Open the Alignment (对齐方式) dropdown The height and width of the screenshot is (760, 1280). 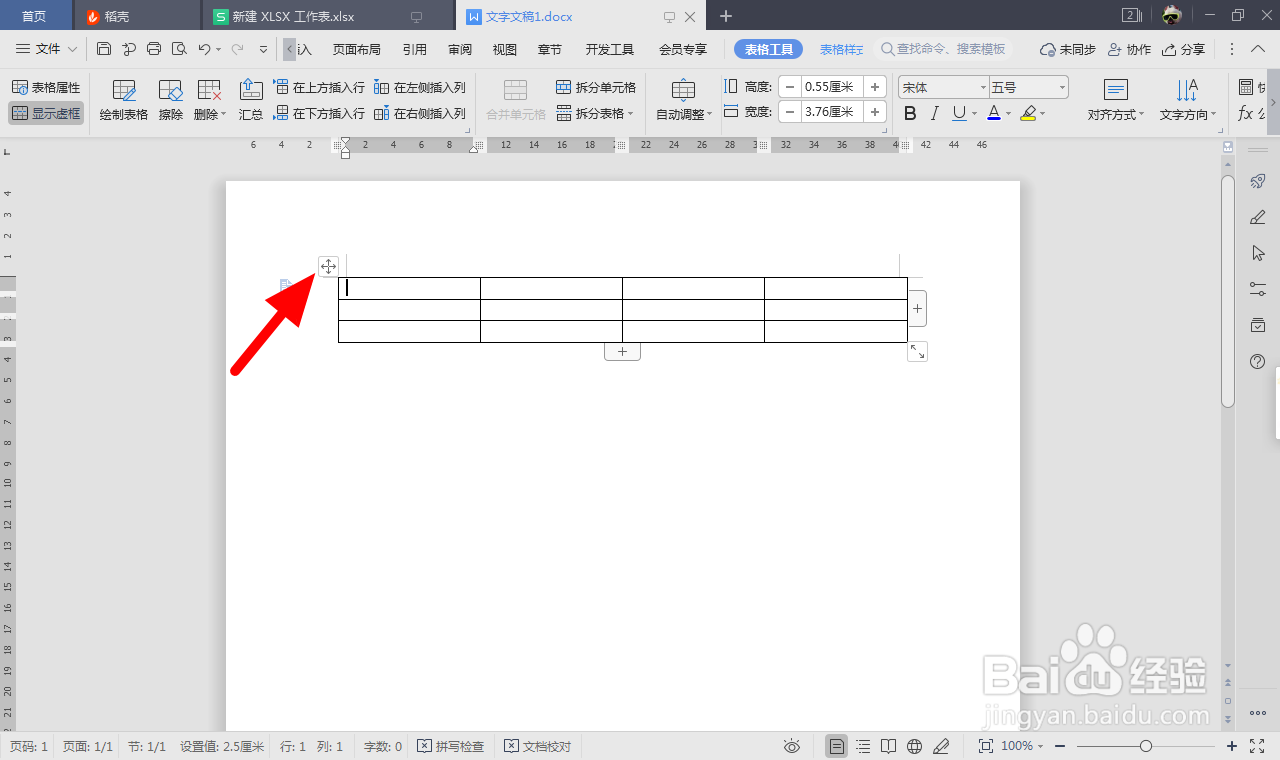(x=1116, y=100)
